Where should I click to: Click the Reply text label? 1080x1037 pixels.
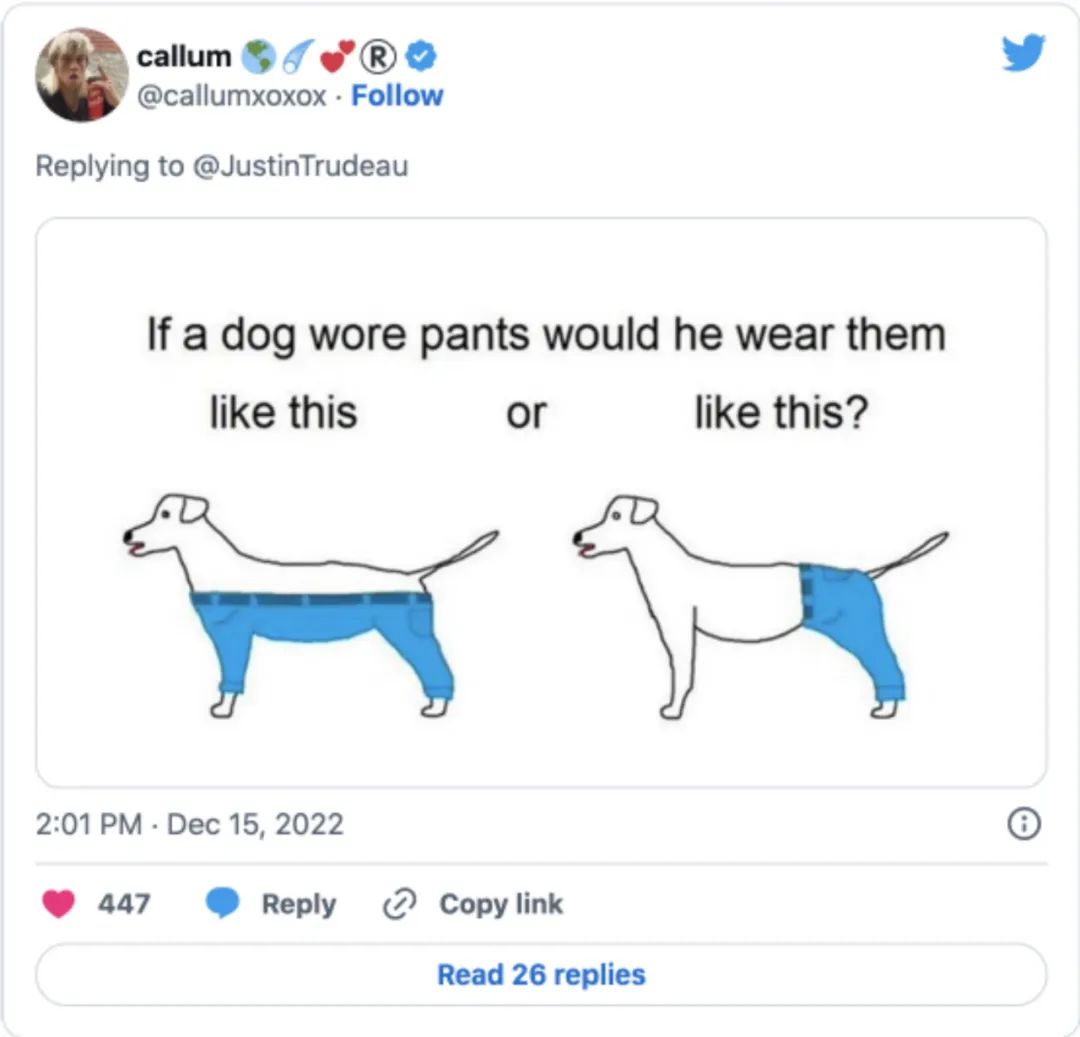point(299,904)
